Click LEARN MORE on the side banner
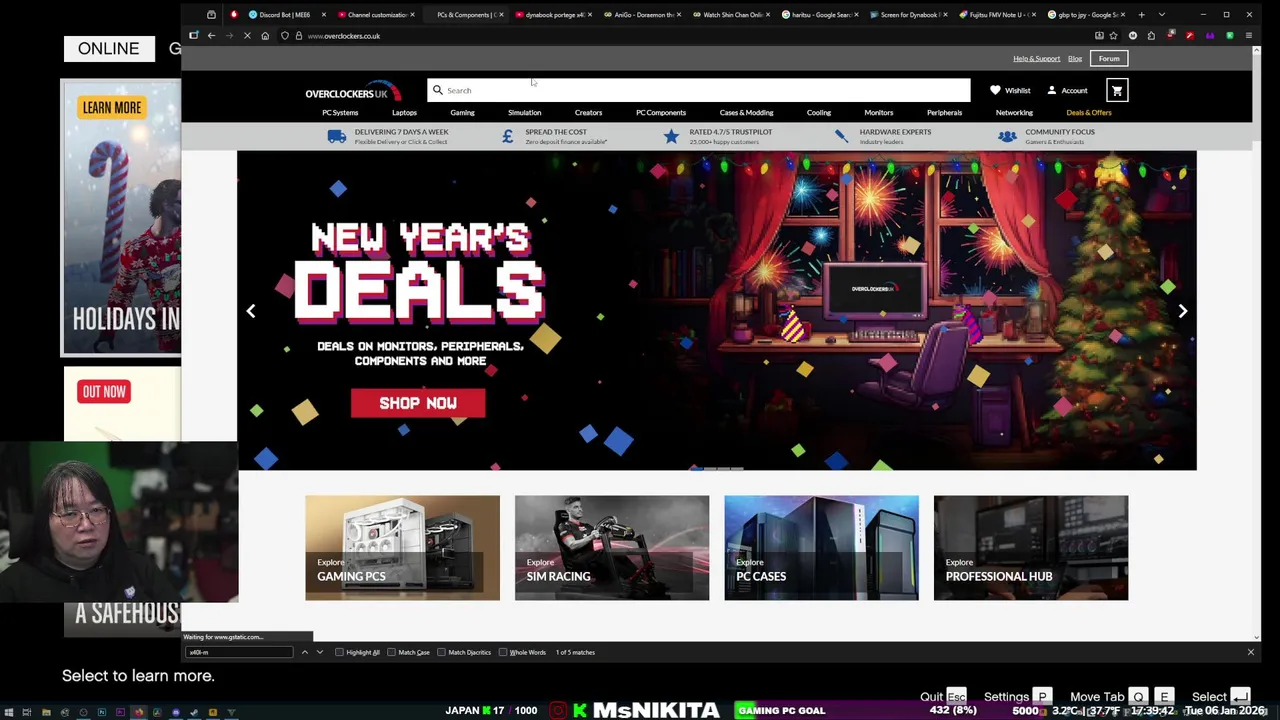 coord(112,108)
